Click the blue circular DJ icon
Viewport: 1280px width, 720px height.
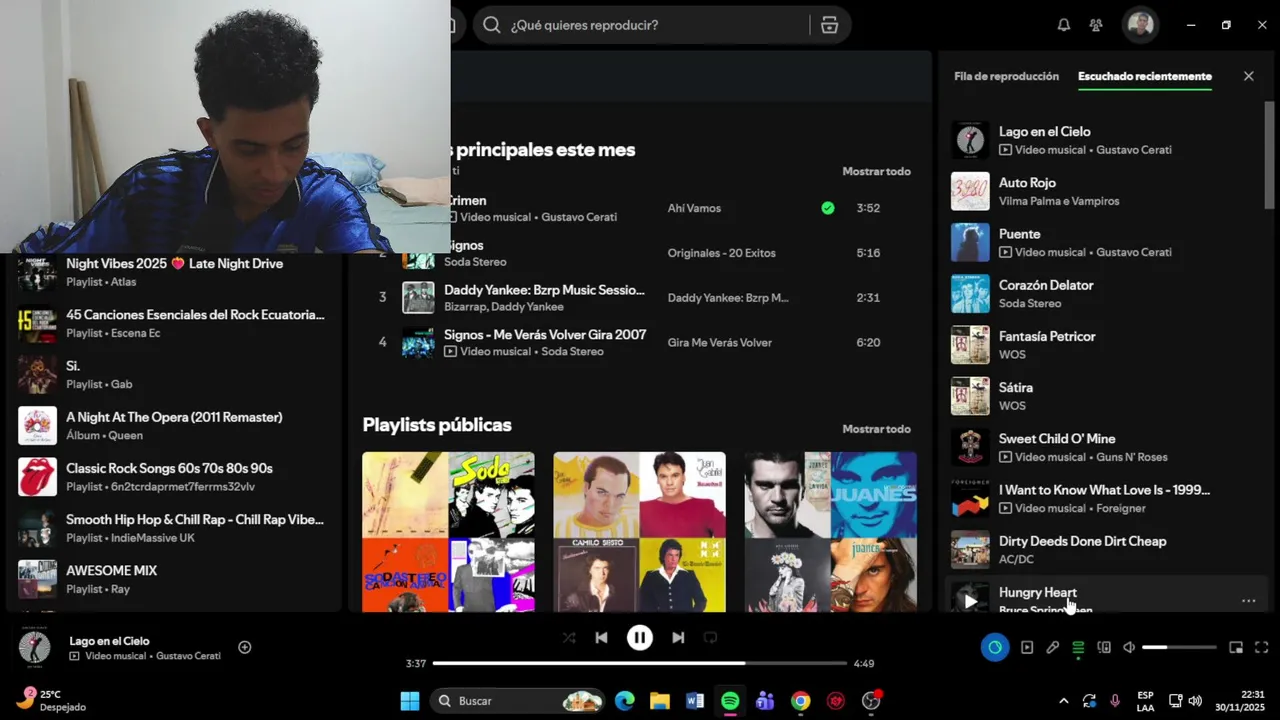[x=995, y=647]
